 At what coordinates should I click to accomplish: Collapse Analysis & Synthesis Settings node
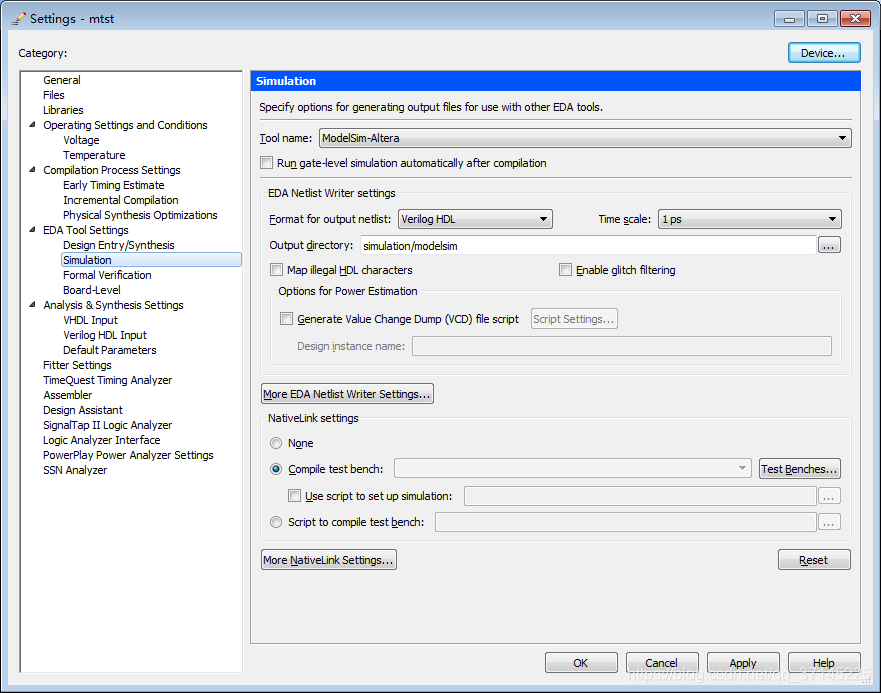(33, 305)
